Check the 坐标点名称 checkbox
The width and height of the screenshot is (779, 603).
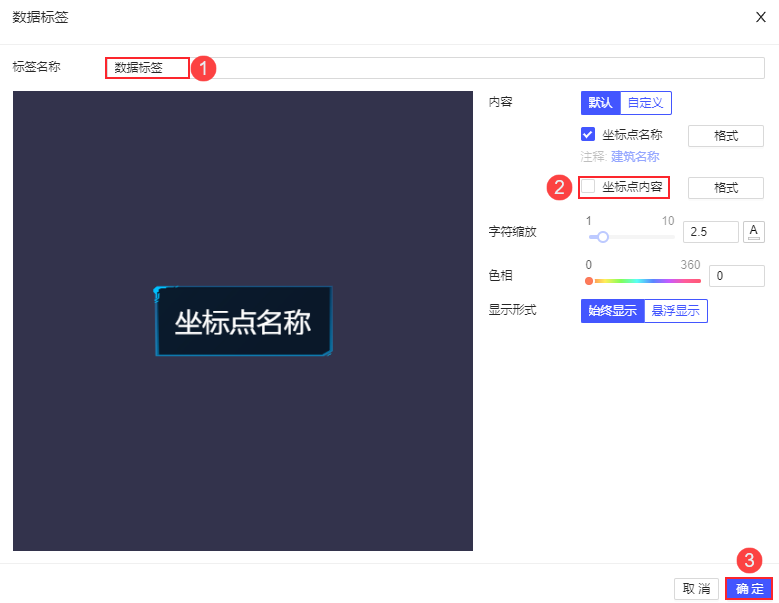pyautogui.click(x=588, y=134)
